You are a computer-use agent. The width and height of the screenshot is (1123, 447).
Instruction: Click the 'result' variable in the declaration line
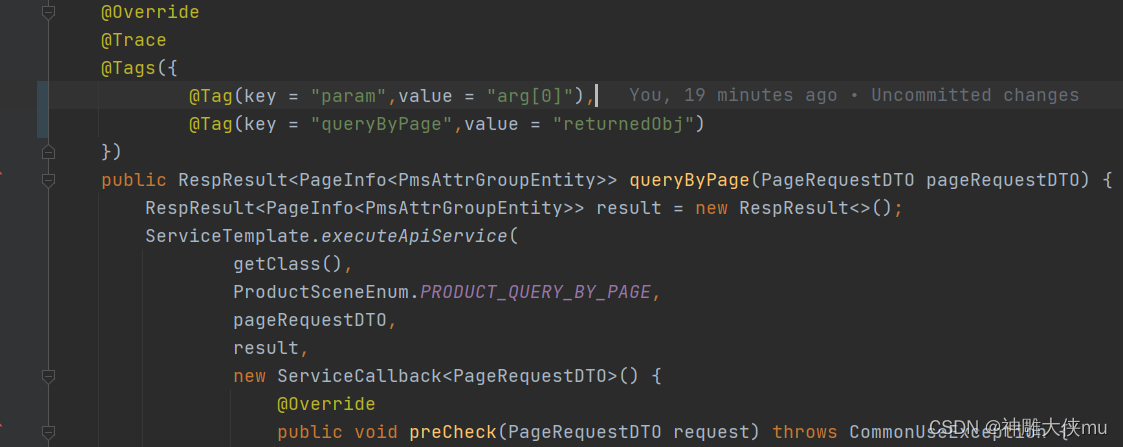(x=629, y=208)
